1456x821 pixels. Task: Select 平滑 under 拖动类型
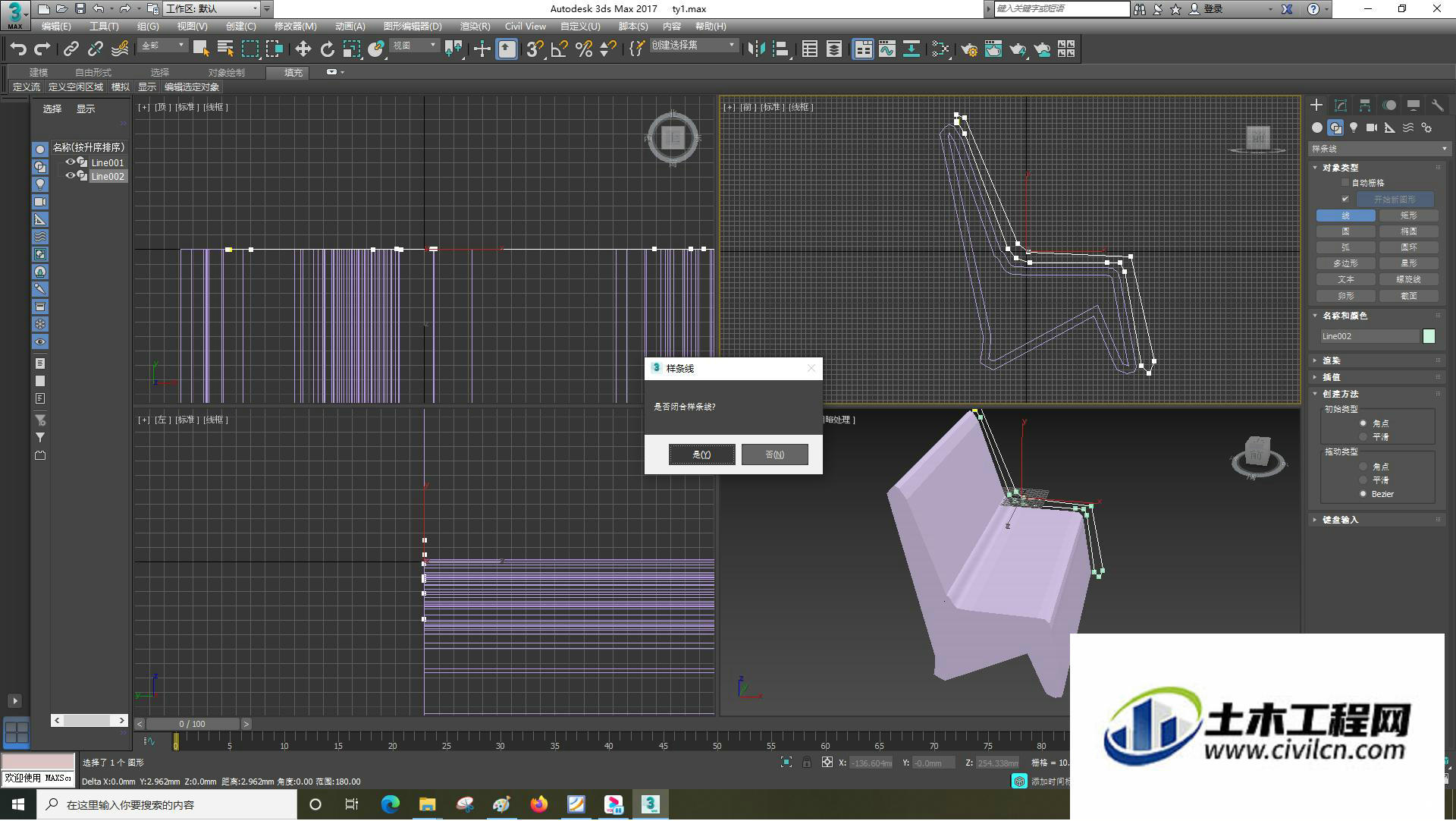(1363, 480)
